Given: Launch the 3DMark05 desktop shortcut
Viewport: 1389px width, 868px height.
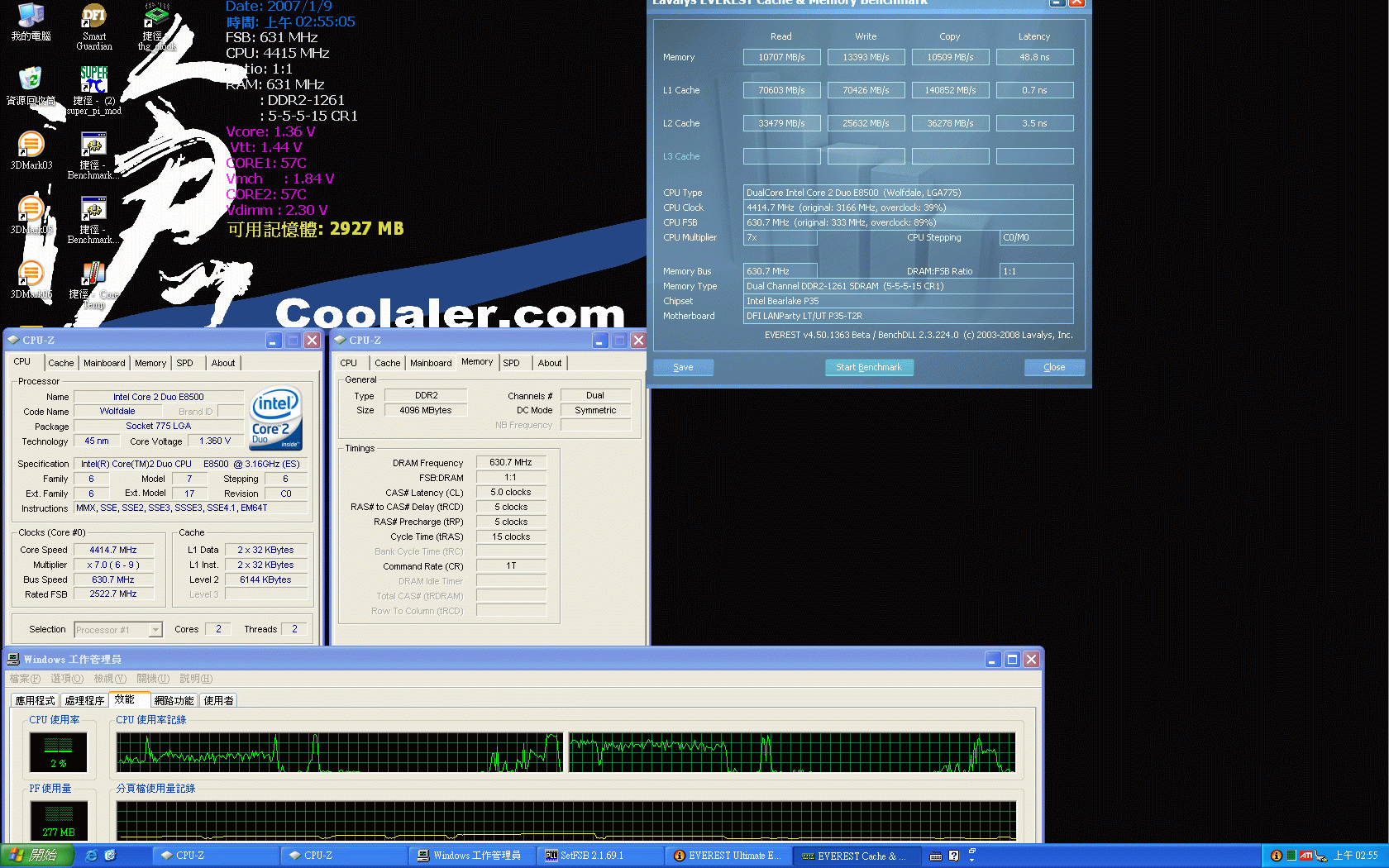Looking at the screenshot, I should [x=31, y=214].
